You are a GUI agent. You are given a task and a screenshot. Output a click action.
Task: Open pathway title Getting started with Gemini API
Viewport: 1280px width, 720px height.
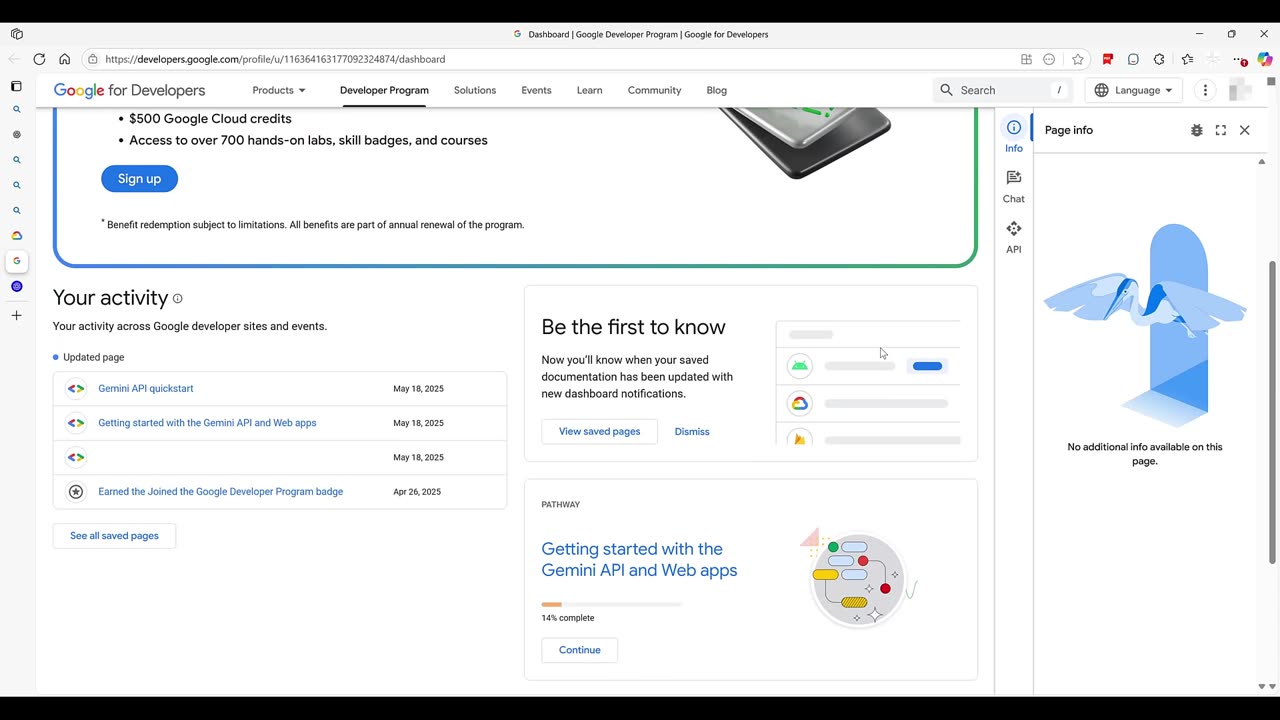point(639,560)
